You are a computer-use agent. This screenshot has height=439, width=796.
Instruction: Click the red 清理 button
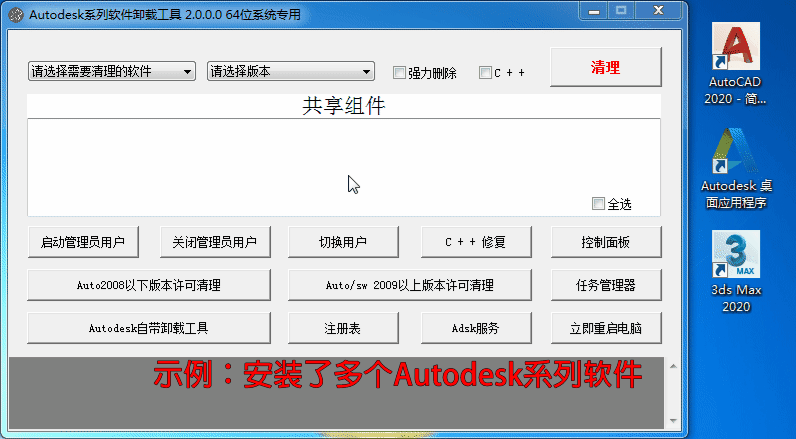pyautogui.click(x=606, y=67)
